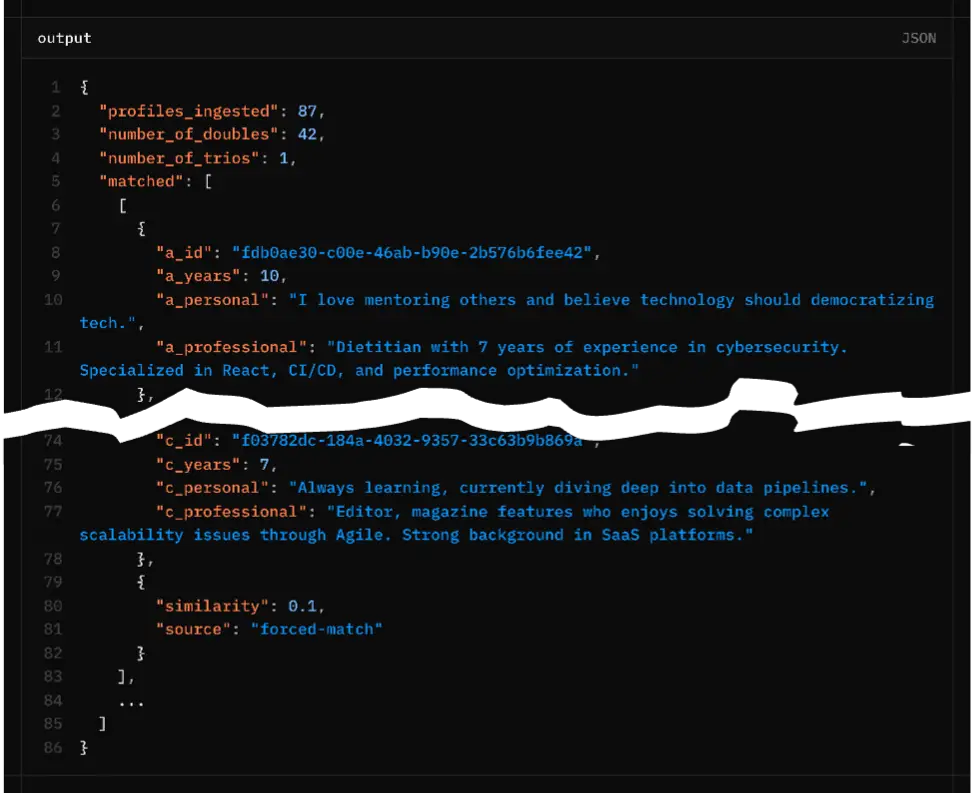Image resolution: width=974 pixels, height=793 pixels.
Task: Click the output panel title
Action: (63, 38)
